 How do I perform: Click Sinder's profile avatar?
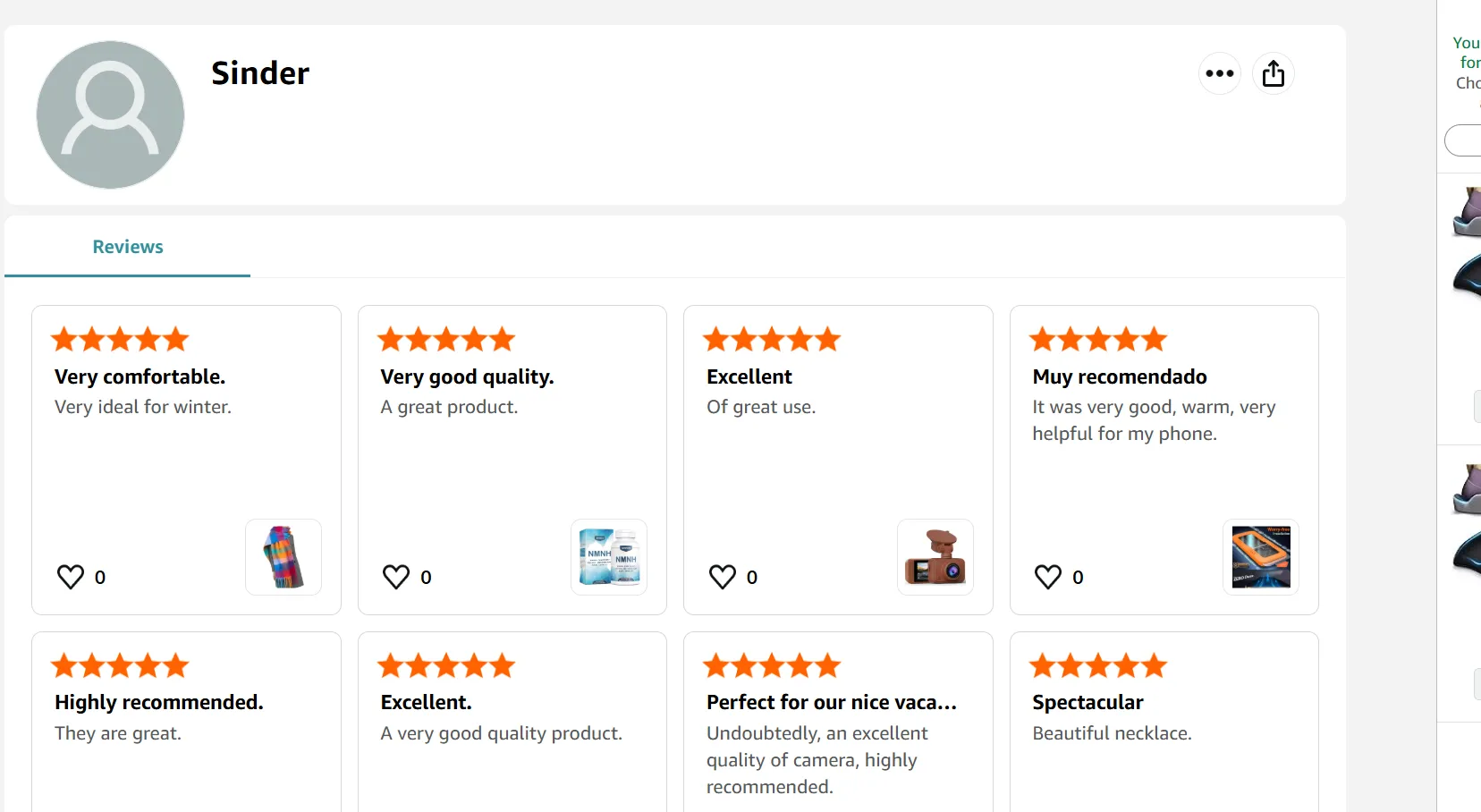coord(110,114)
